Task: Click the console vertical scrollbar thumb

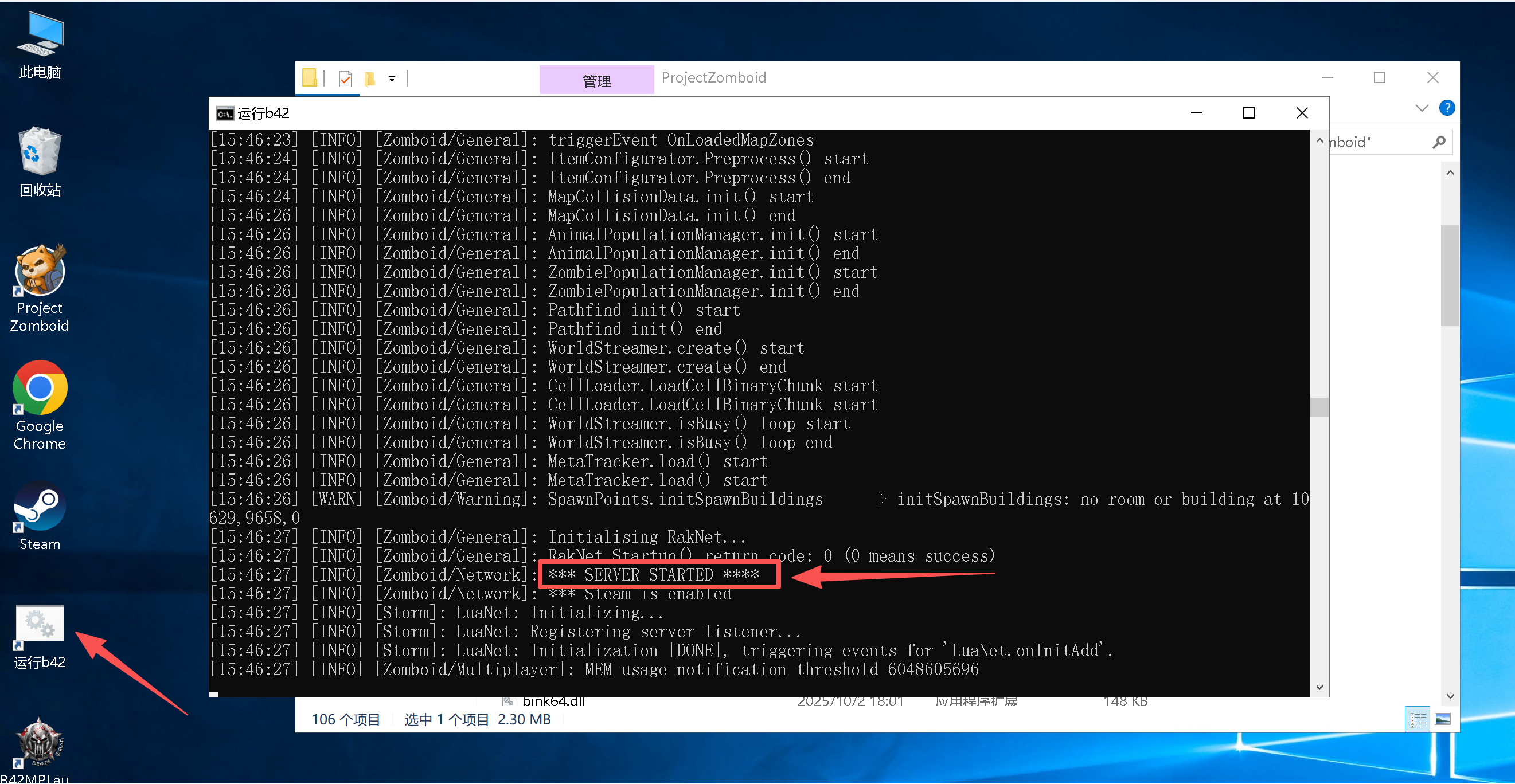Action: 1318,407
